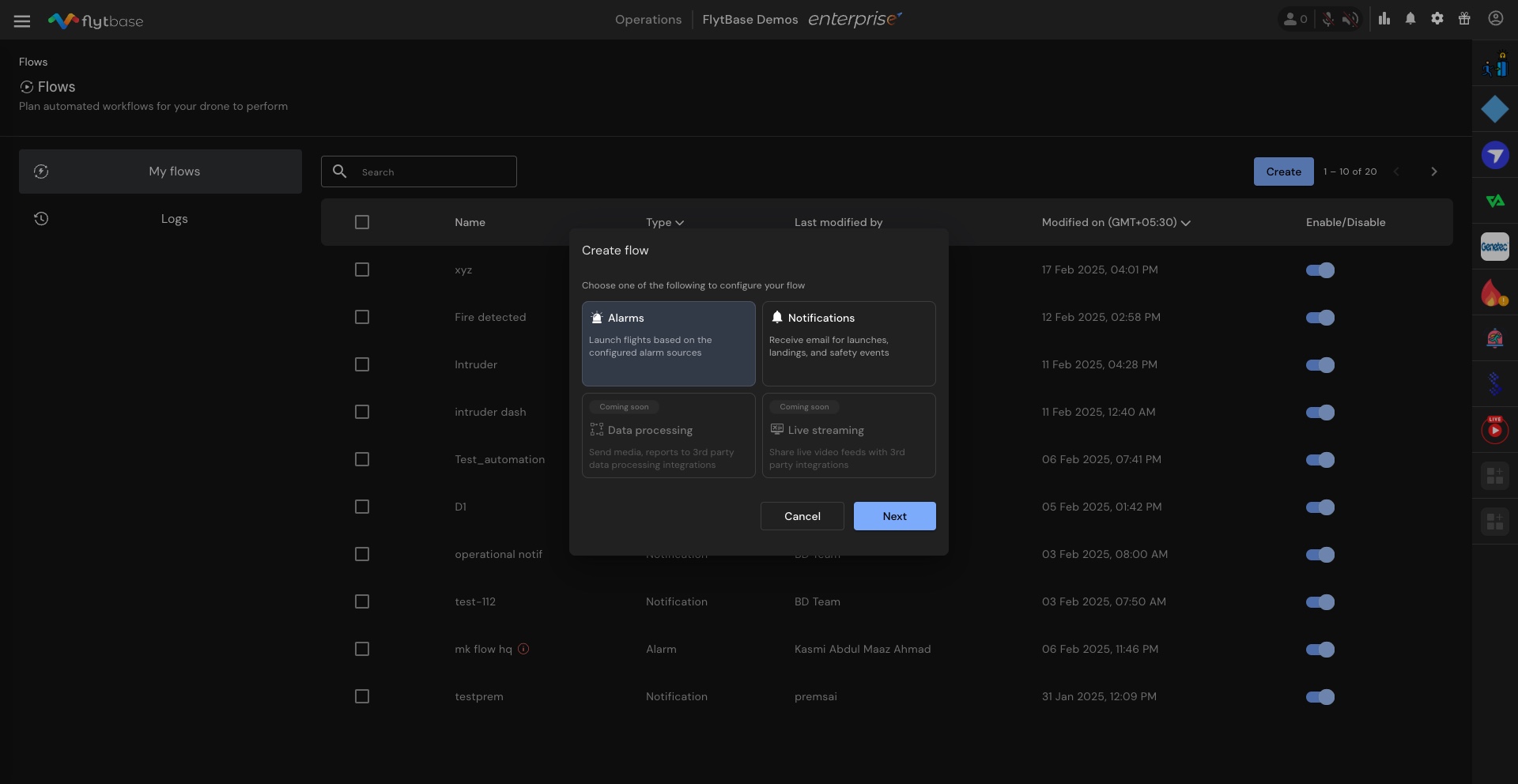This screenshot has height=784, width=1518.
Task: Open the hamburger navigation menu
Action: (x=22, y=21)
